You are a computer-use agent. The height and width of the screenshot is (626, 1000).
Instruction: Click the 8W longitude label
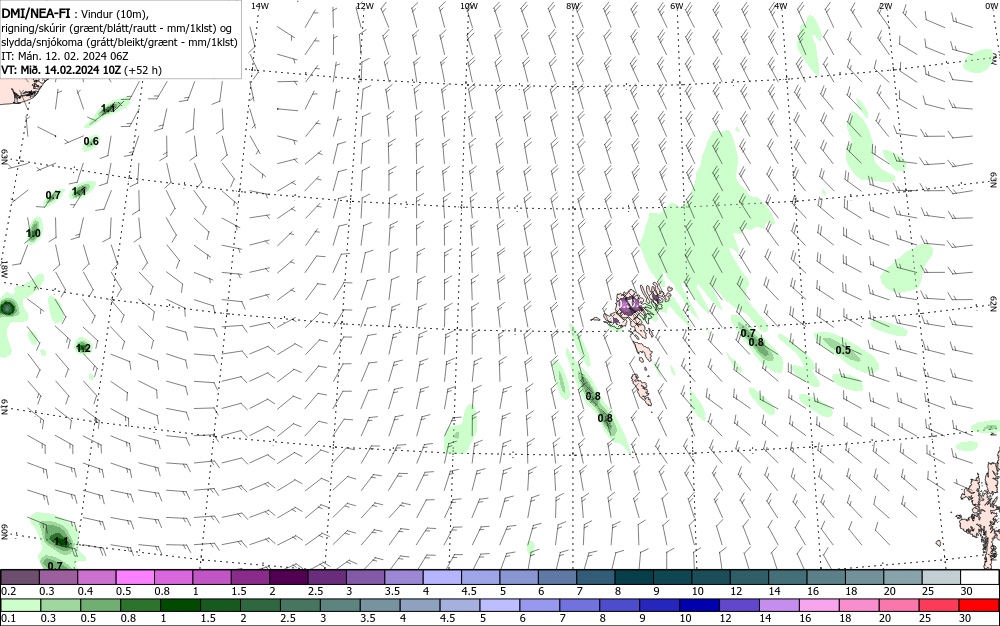[573, 6]
